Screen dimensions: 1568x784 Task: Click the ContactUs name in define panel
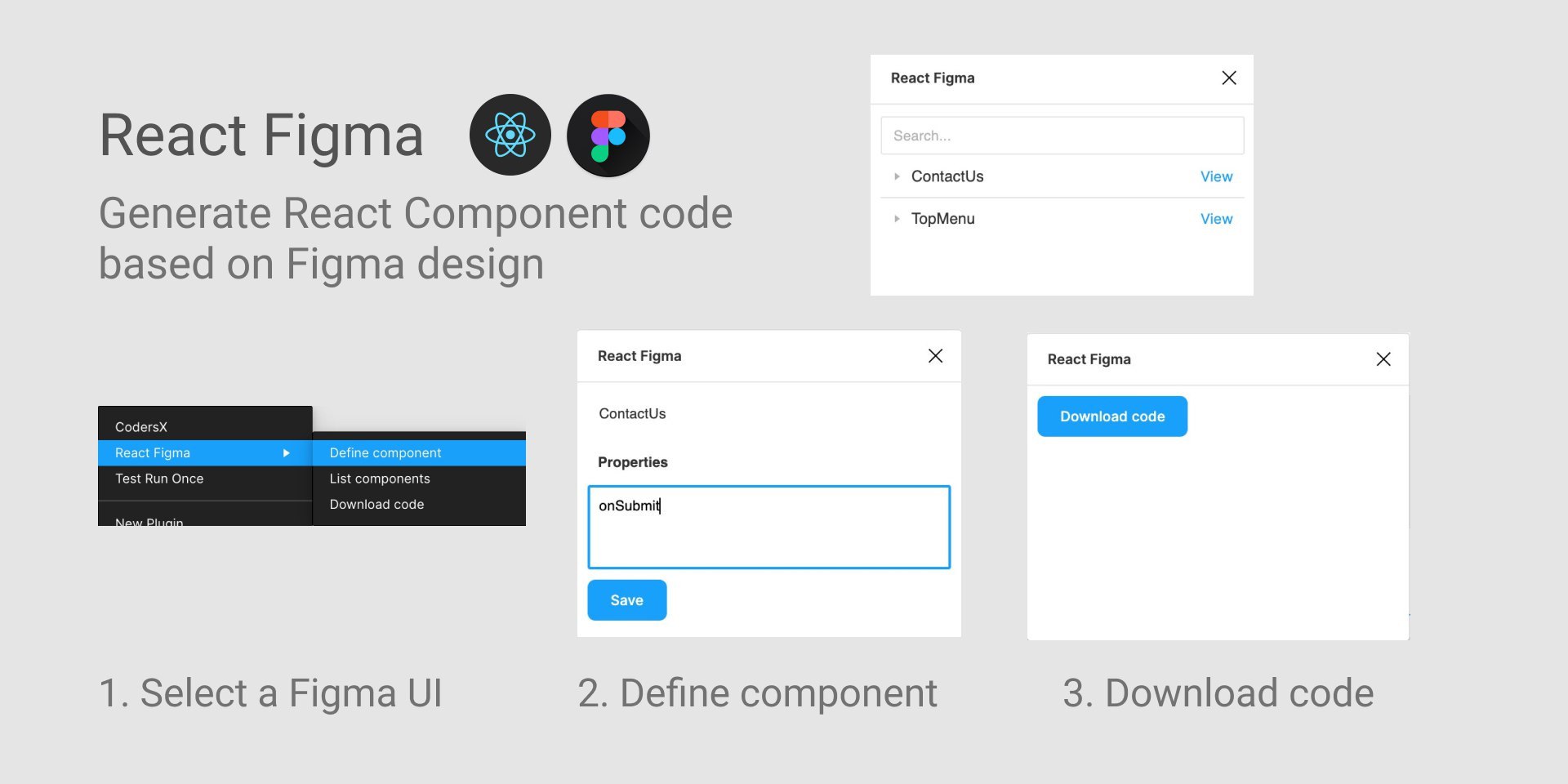click(632, 414)
